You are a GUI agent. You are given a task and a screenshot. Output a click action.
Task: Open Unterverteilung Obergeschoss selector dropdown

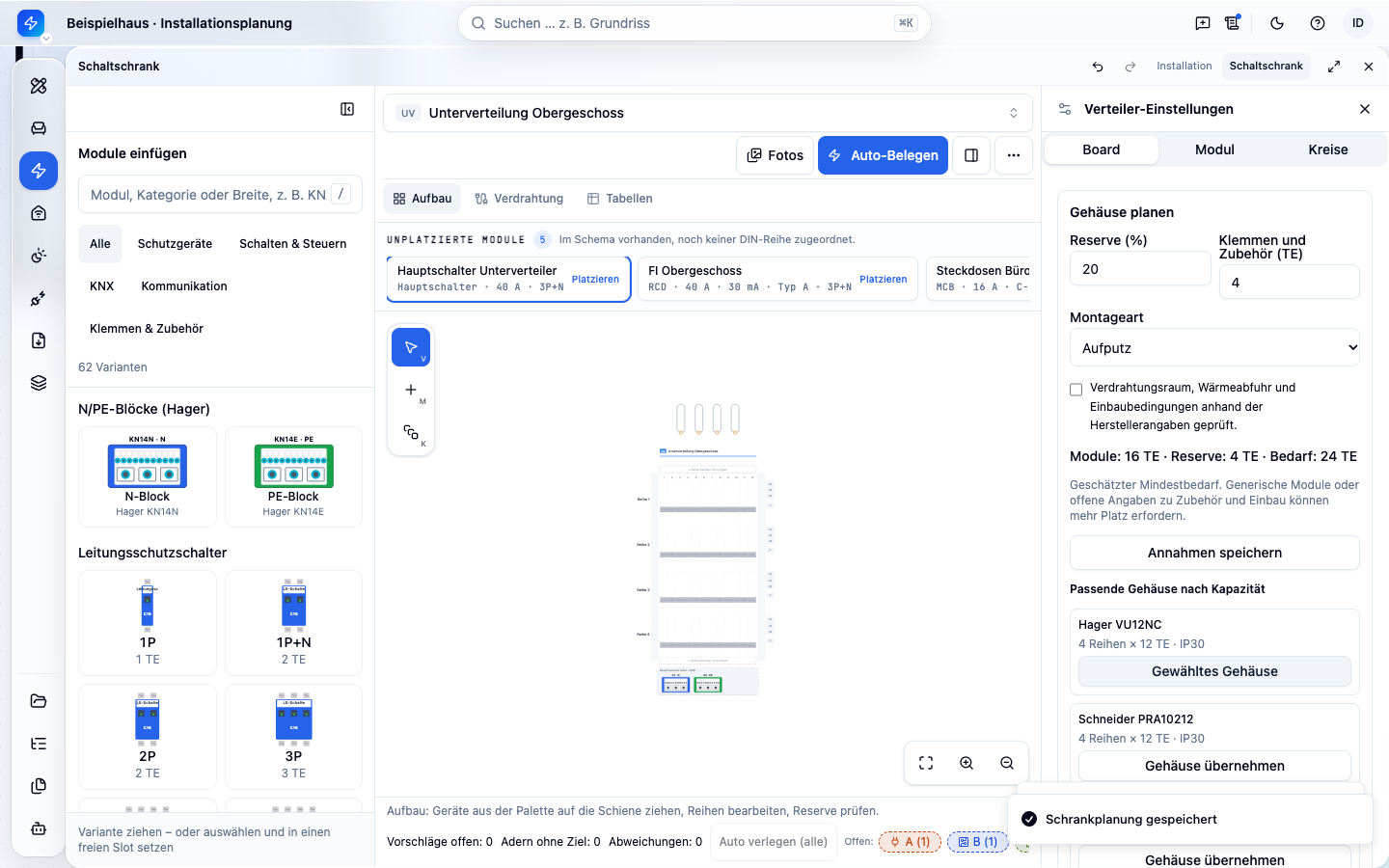pos(708,113)
